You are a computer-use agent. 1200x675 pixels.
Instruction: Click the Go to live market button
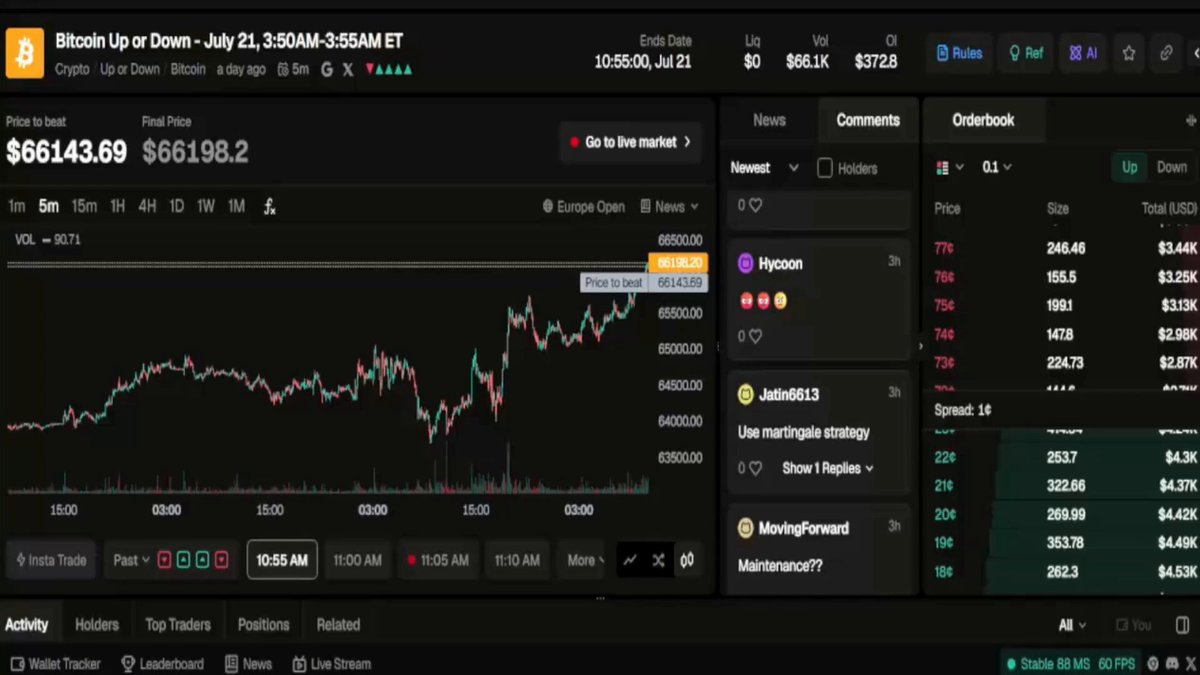tap(631, 142)
